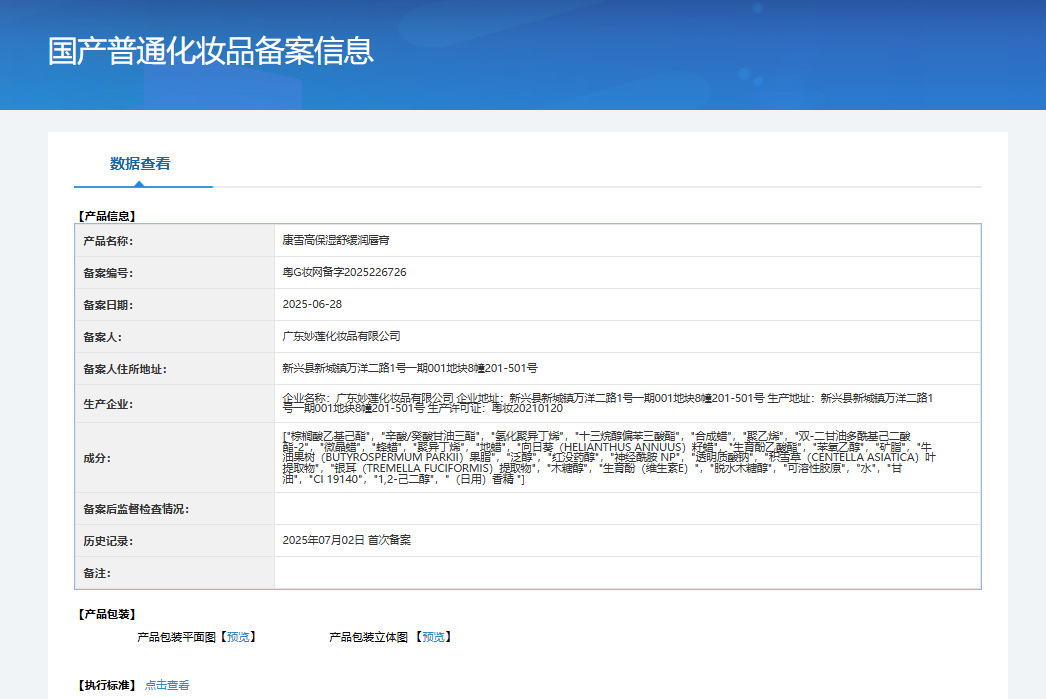1046x699 pixels.
Task: Click the history entry 2025年07月02日 首次备案
Action: pyautogui.click(x=347, y=540)
